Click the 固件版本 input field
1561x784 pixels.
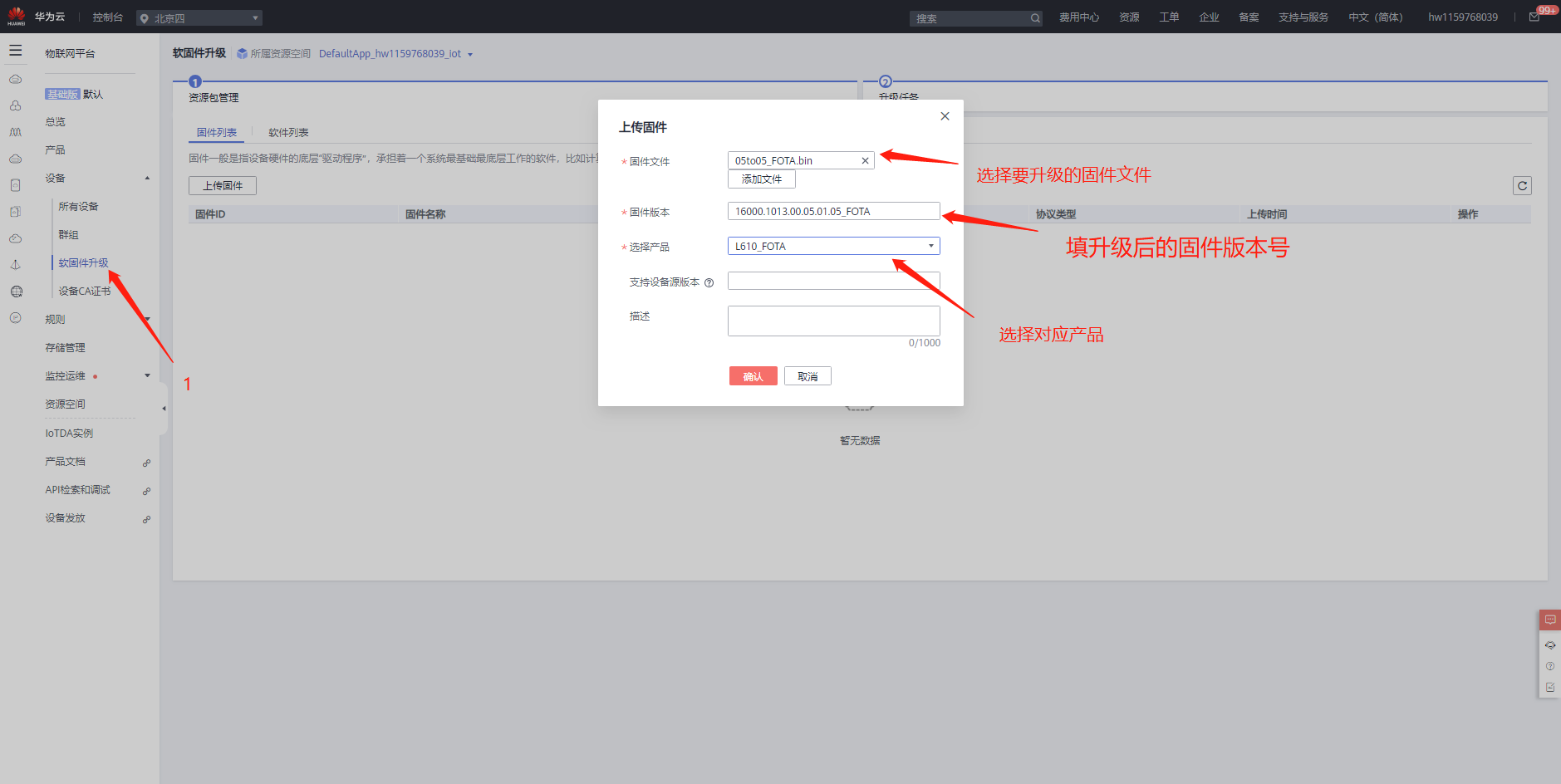click(834, 211)
